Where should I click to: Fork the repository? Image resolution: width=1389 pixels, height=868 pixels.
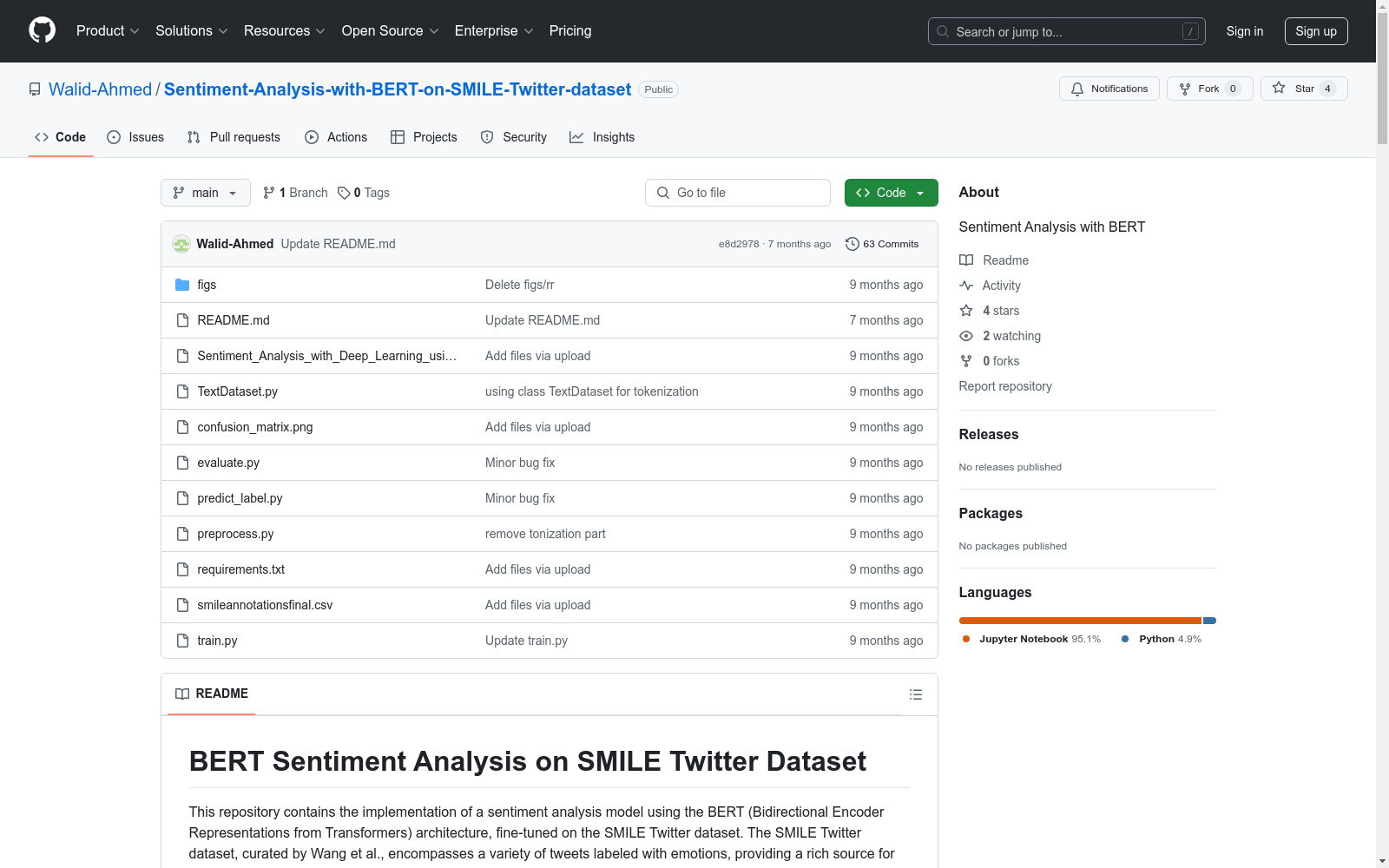[x=1208, y=89]
